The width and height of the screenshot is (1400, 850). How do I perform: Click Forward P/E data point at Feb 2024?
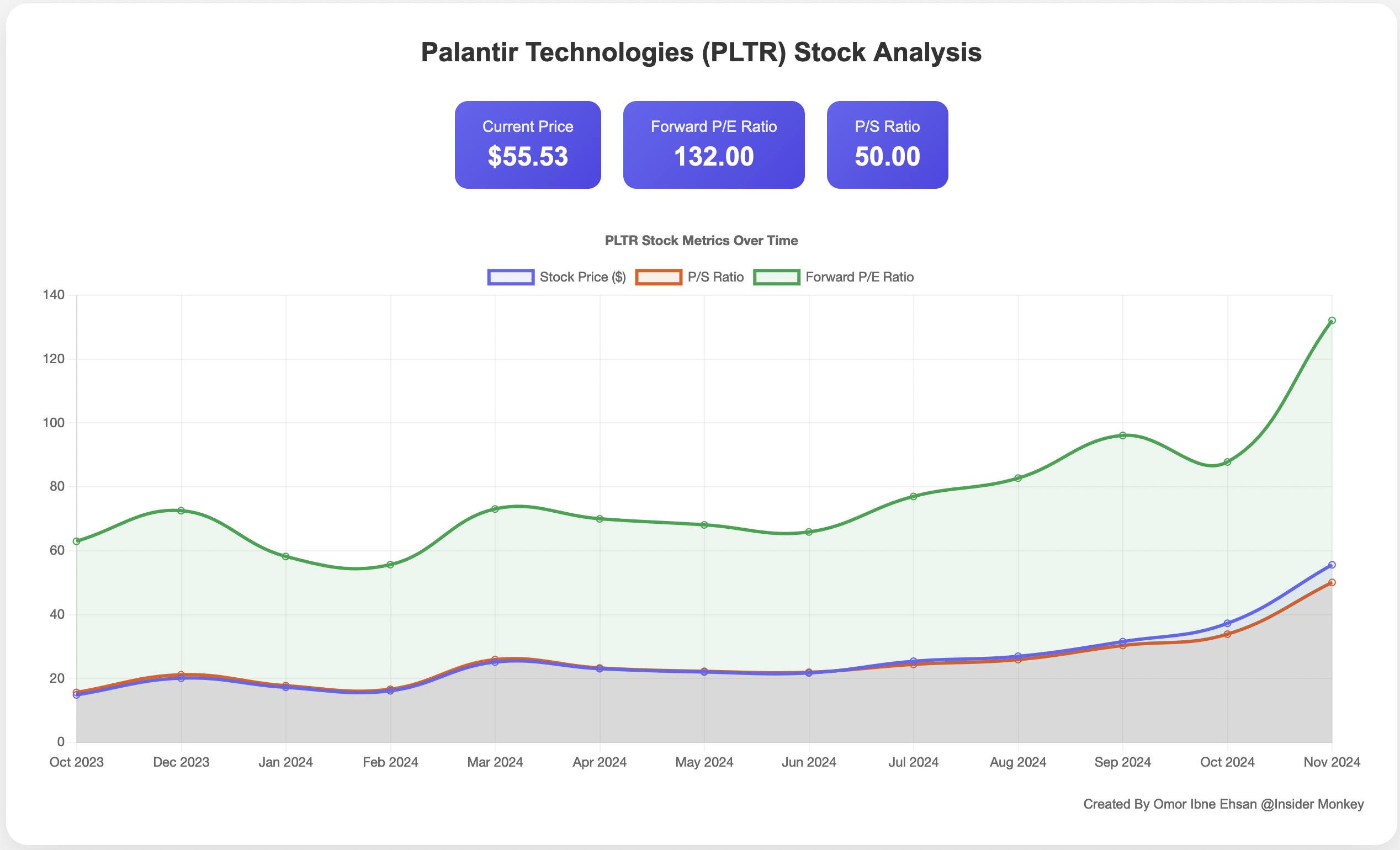[x=390, y=564]
